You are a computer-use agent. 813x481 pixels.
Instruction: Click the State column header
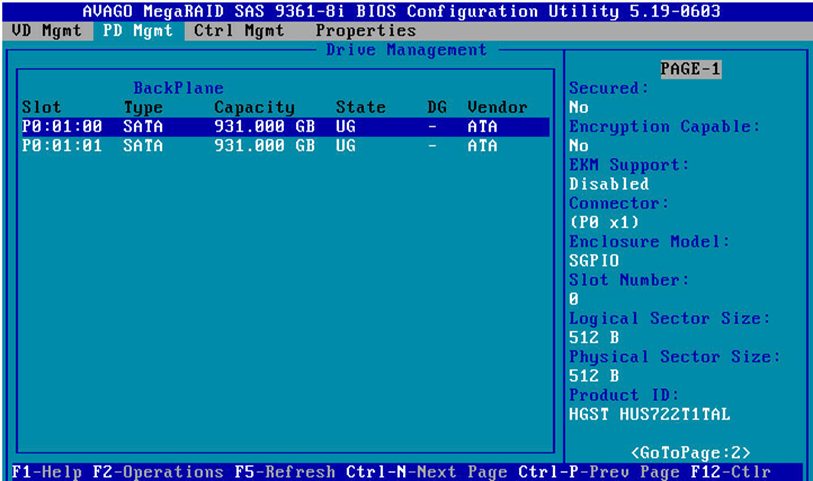[x=361, y=107]
